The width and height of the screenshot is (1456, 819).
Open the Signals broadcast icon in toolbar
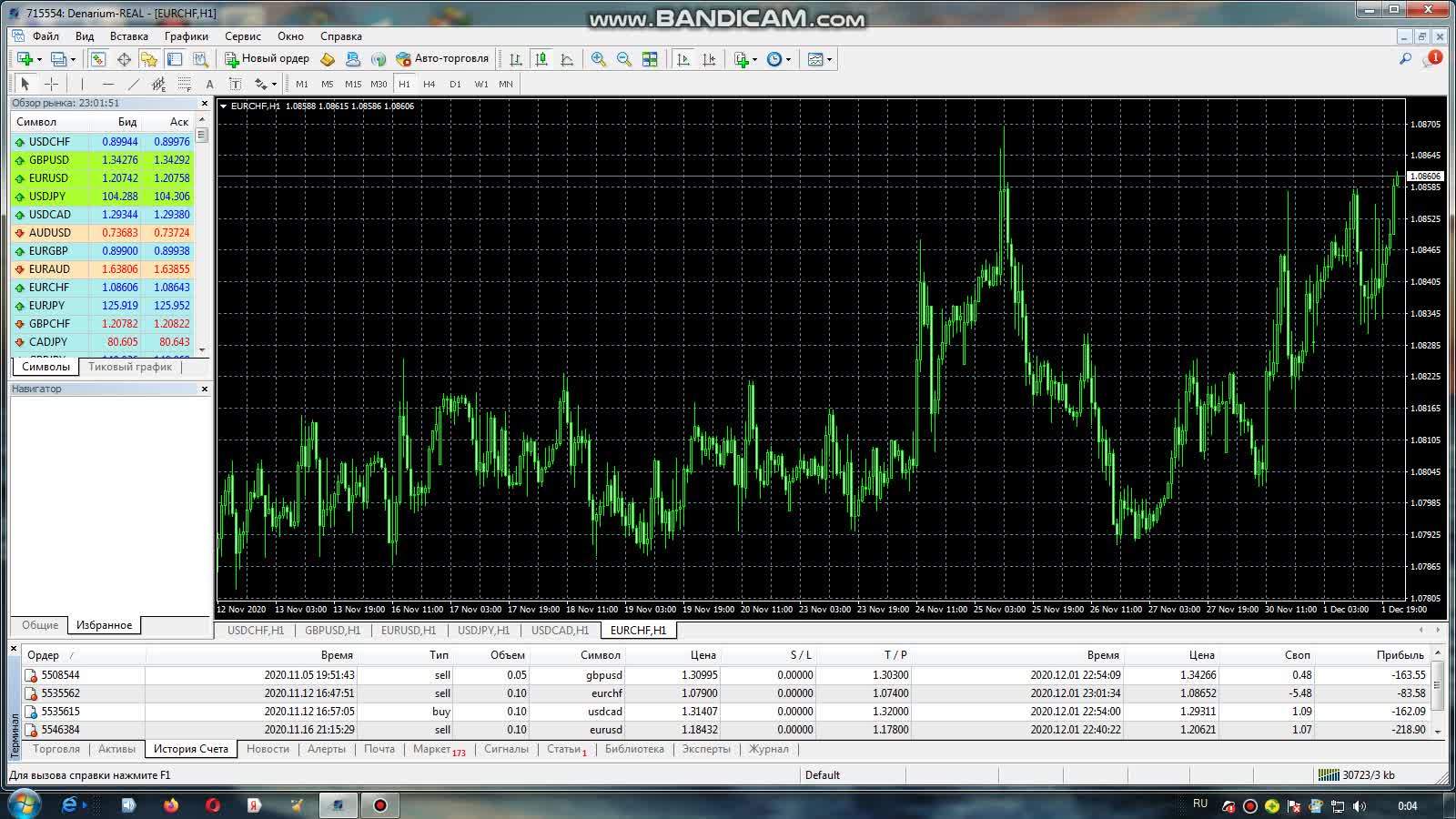379,59
